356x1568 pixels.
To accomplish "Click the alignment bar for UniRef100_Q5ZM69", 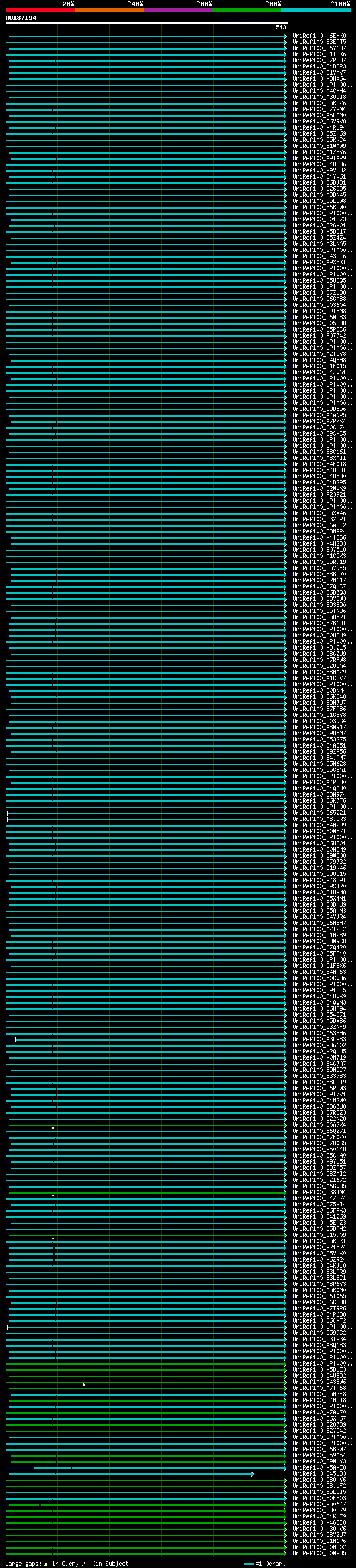I will click(146, 134).
